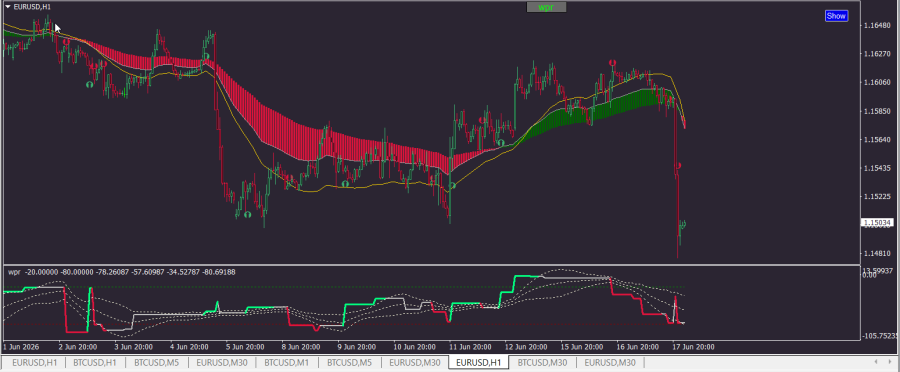Open the dropdown triangle beside the EURUSD,H1 title
Viewport: 900px width, 372px height.
click(x=7, y=7)
